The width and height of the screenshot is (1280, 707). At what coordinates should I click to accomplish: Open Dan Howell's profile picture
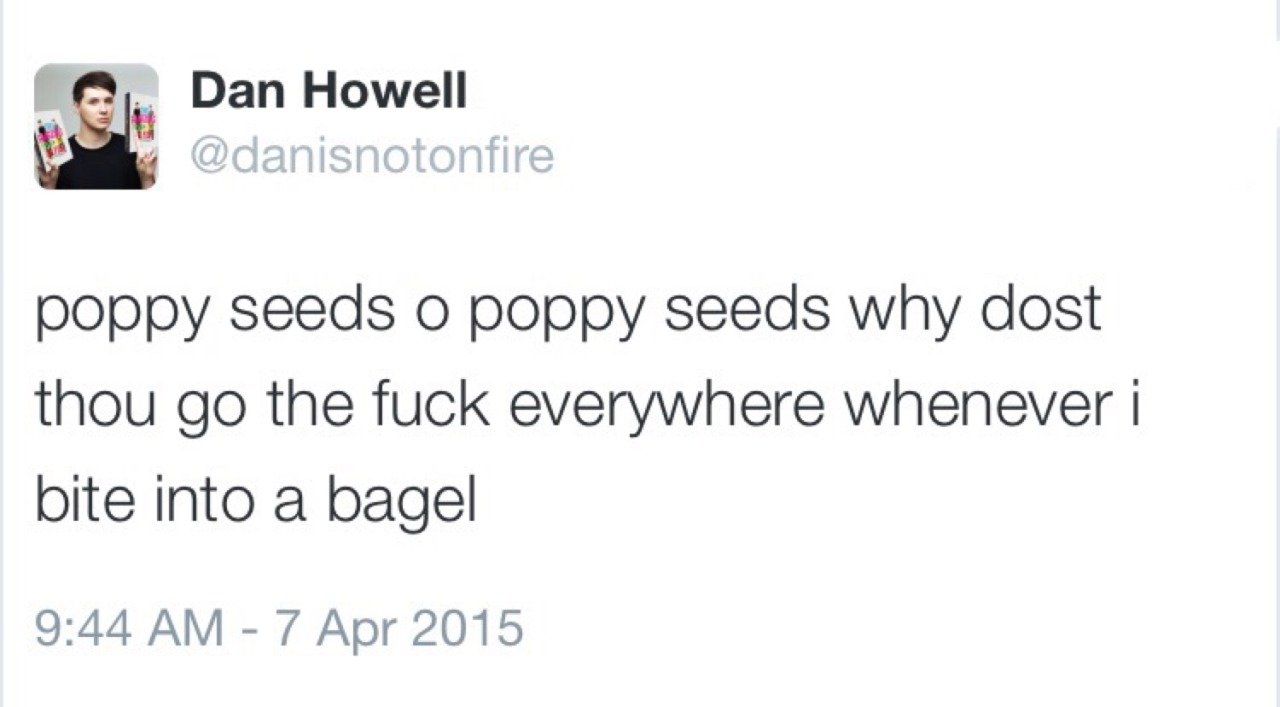coord(96,127)
